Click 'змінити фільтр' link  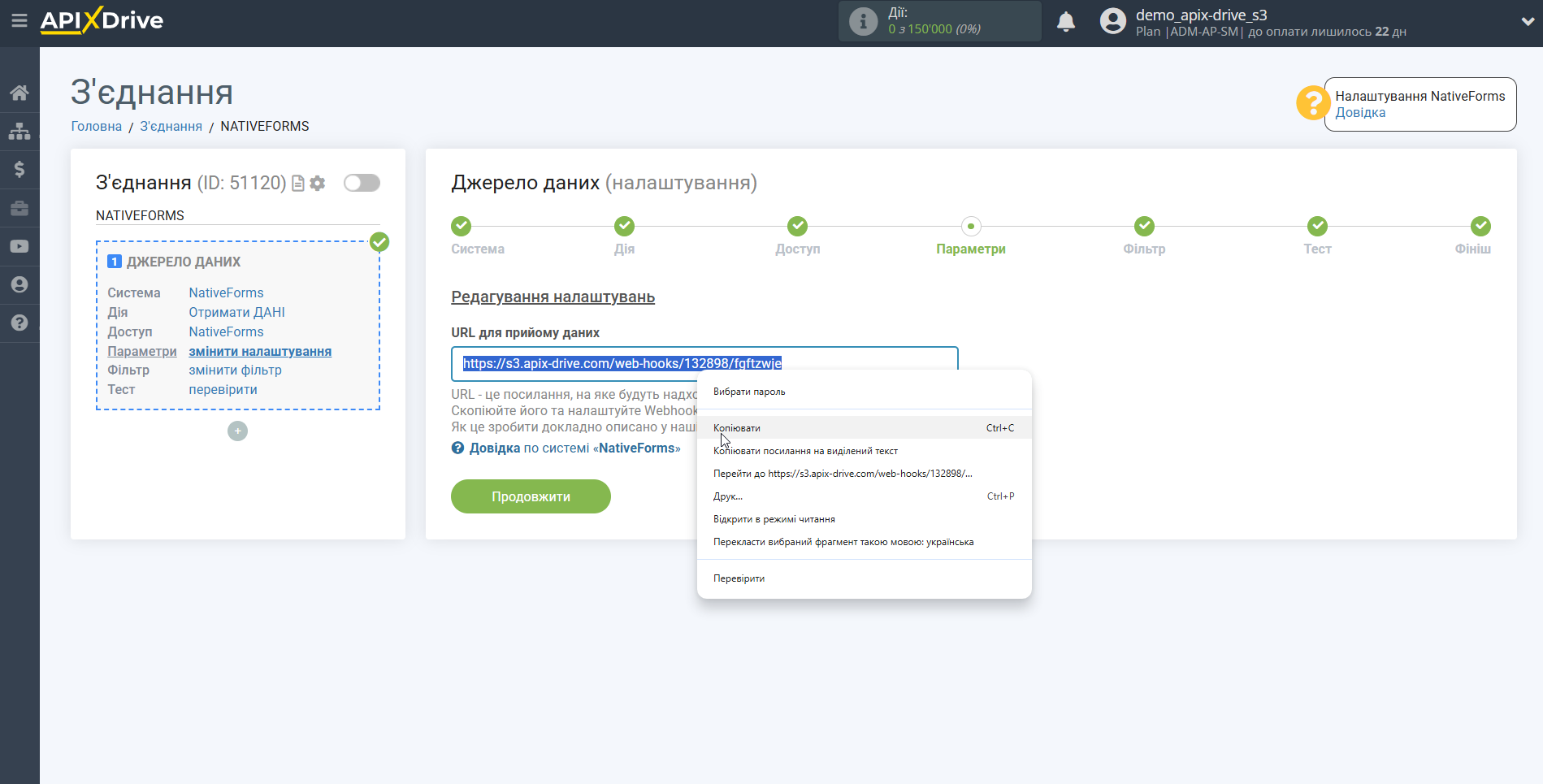tap(235, 370)
